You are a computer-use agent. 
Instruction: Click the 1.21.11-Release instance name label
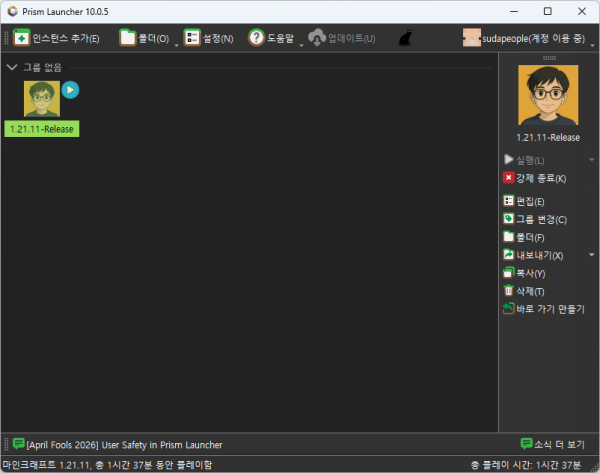[x=42, y=129]
